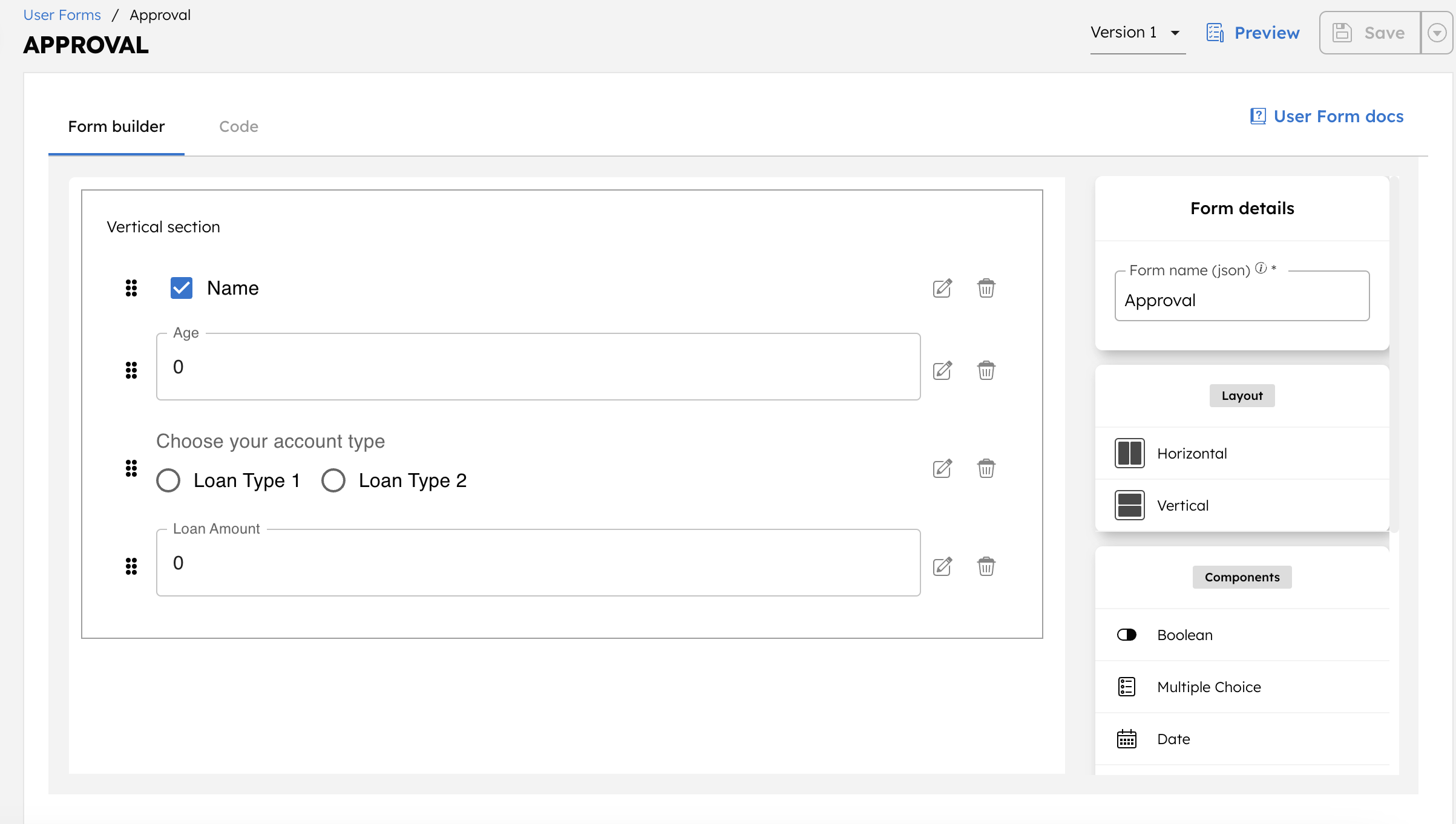Click the edit icon for the Age field

coord(942,370)
